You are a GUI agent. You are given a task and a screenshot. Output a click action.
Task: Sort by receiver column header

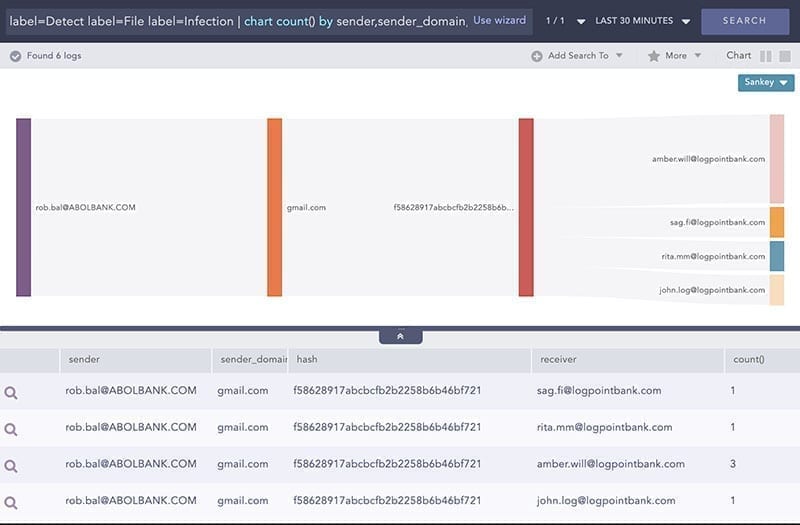[x=628, y=360]
